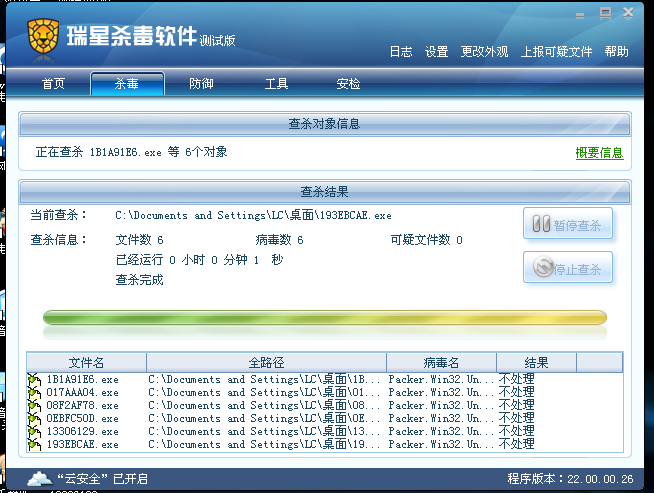654x493 pixels.
Task: Click the 查杀结果 section header
Action: pyautogui.click(x=324, y=191)
